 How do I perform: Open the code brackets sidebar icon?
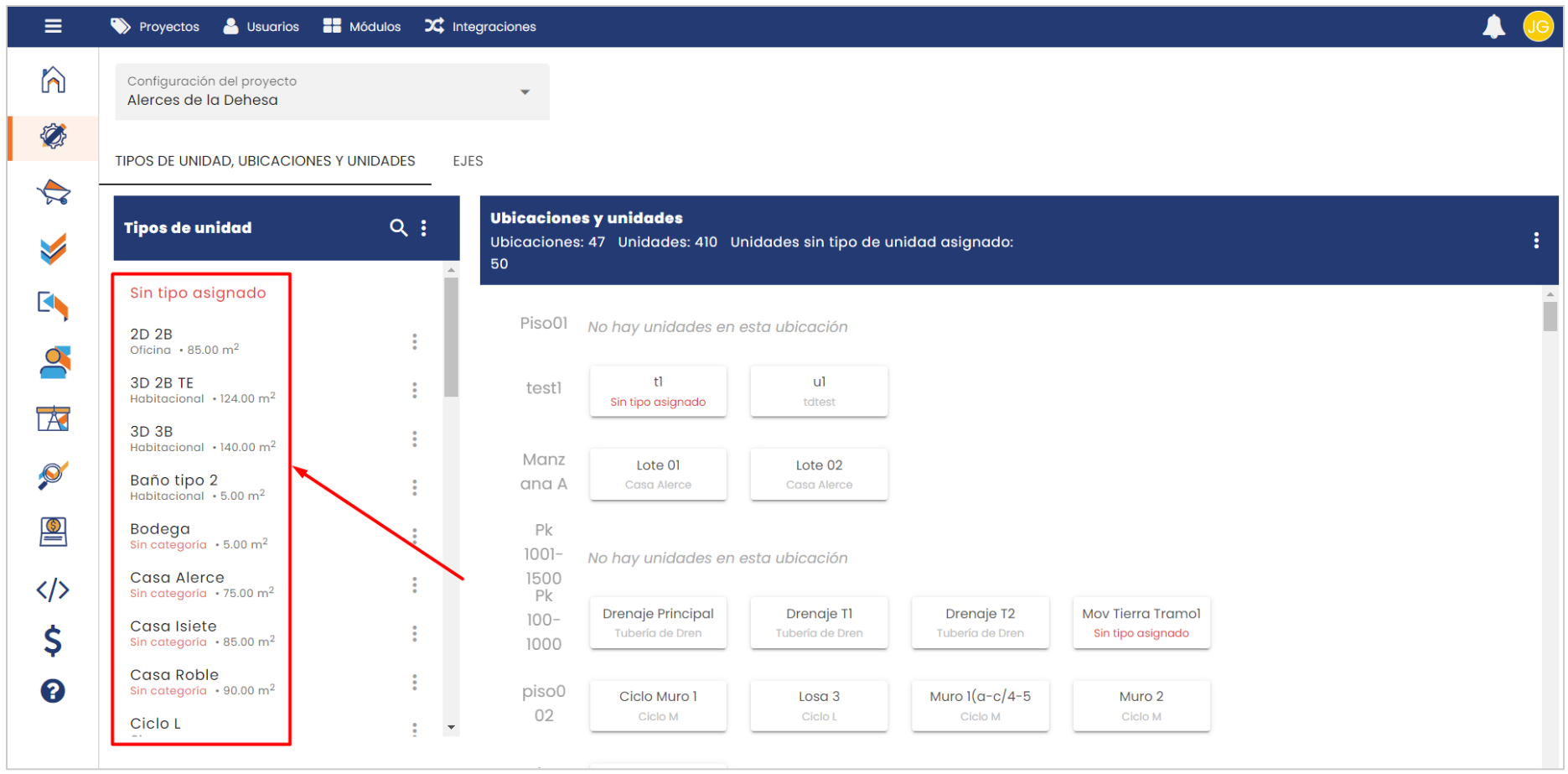53,590
